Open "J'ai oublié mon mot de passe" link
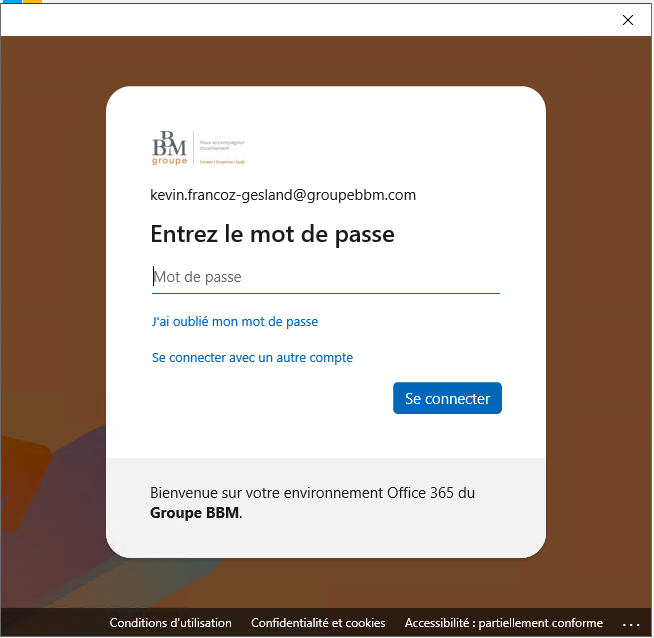Screen dimensions: 654x638 [234, 322]
